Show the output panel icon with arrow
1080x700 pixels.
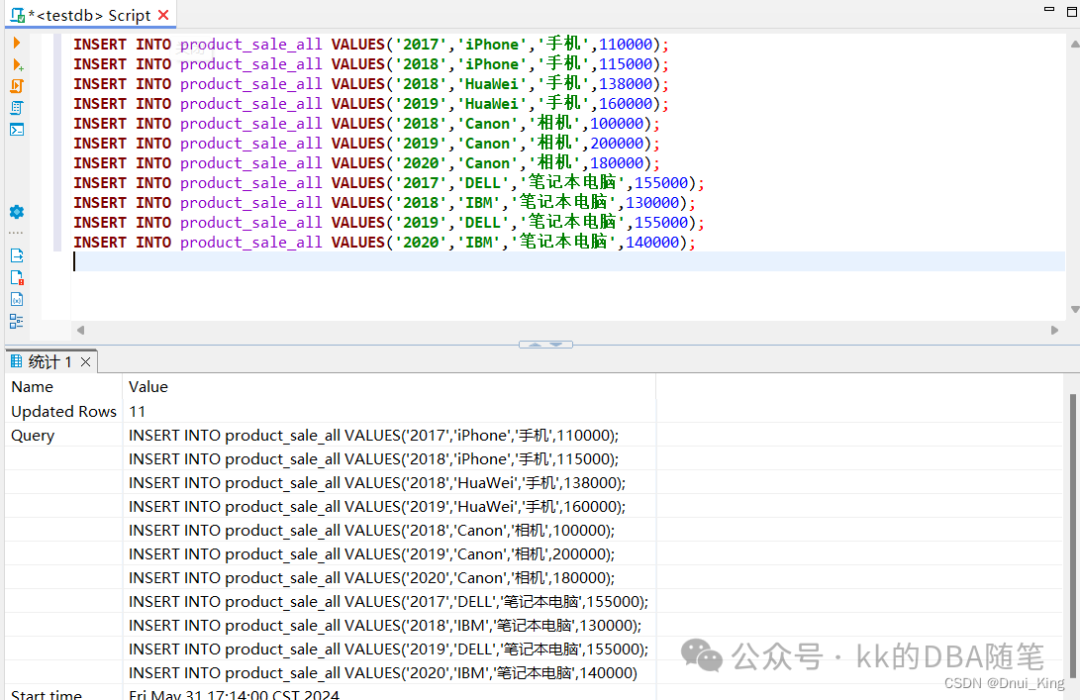(x=17, y=256)
